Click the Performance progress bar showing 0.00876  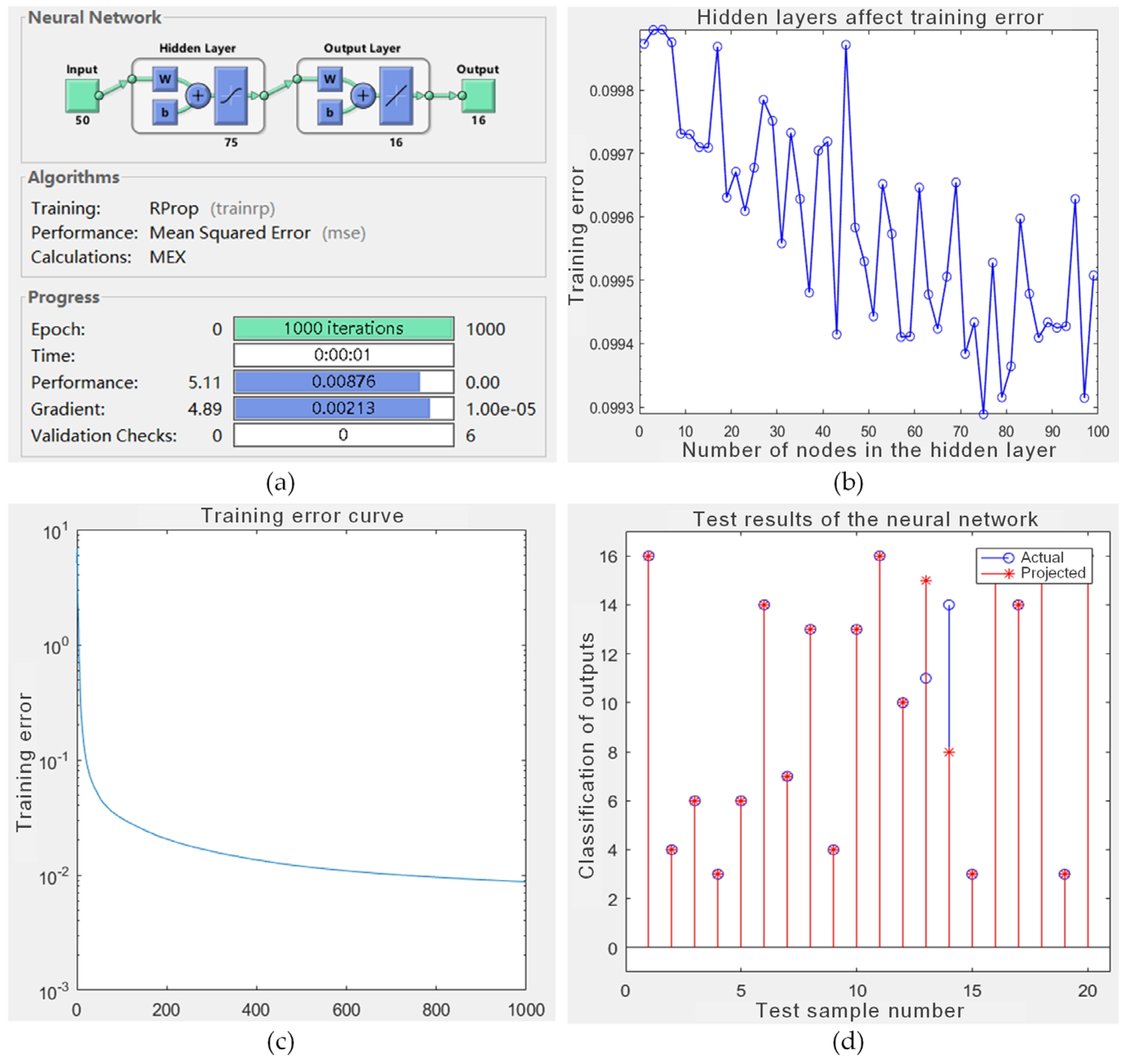(x=343, y=382)
